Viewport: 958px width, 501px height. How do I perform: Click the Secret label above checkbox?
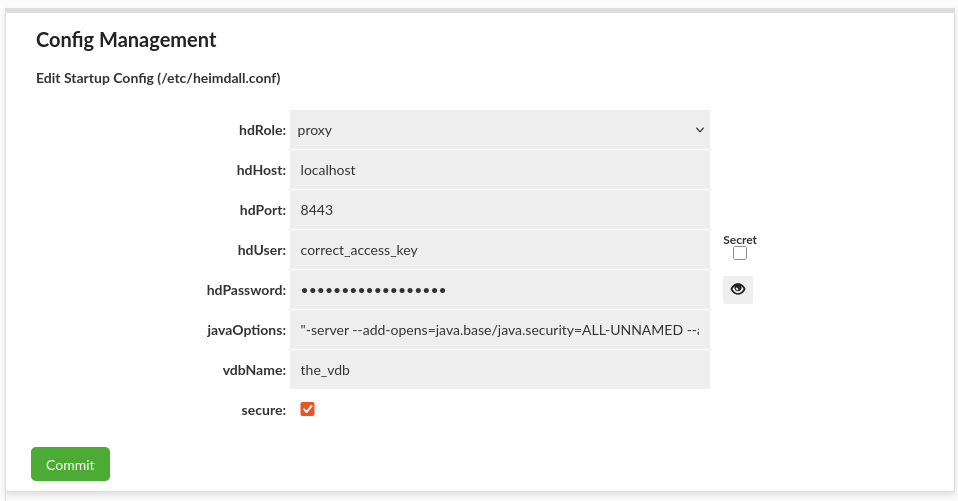[740, 240]
